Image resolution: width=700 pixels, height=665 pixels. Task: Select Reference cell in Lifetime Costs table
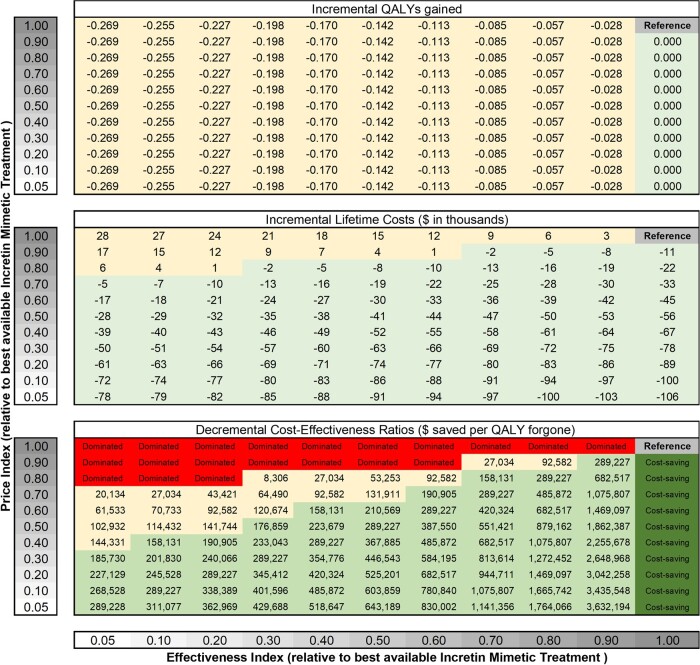pos(661,234)
